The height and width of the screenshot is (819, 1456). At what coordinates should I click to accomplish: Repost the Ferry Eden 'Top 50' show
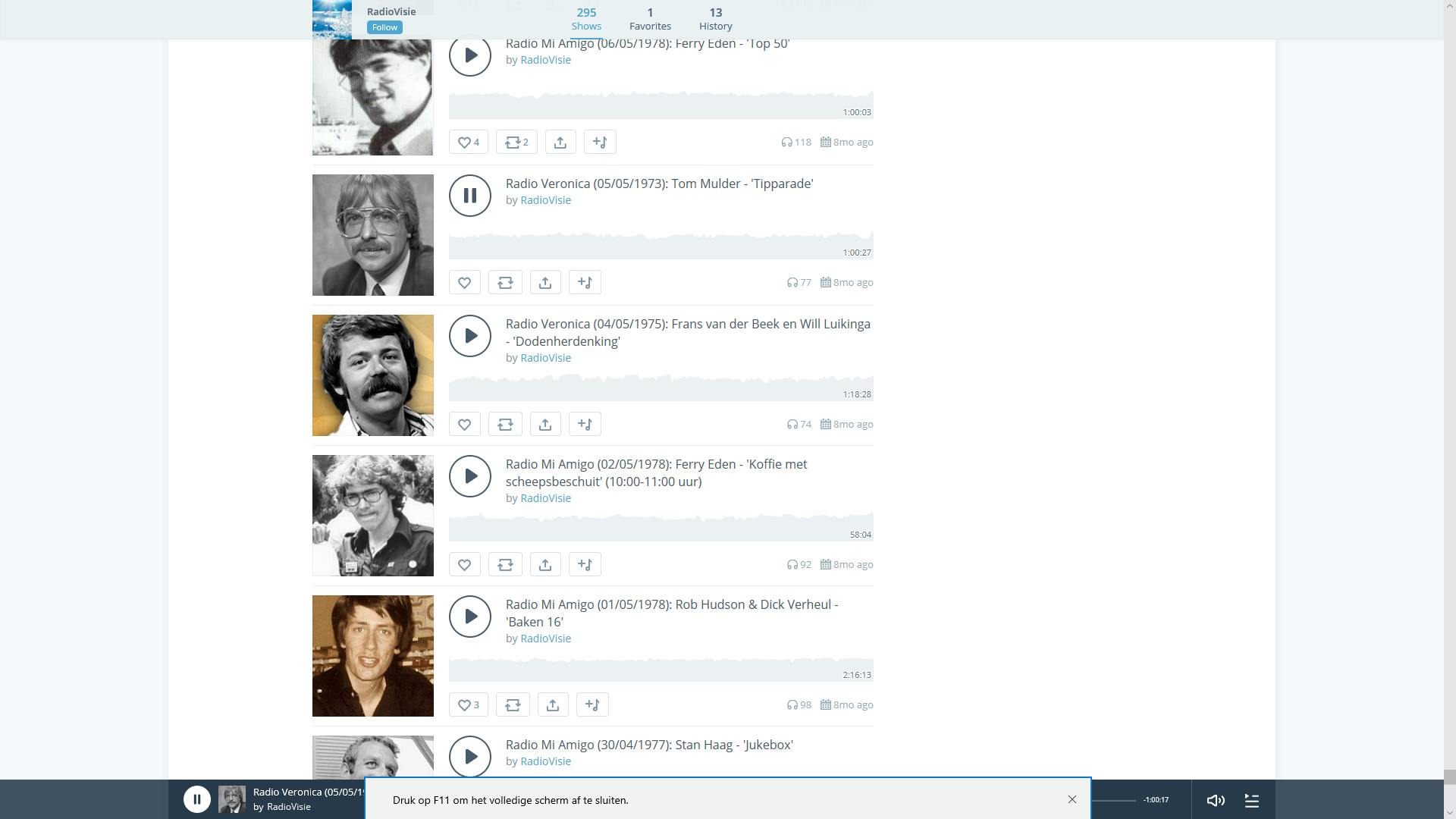(x=516, y=142)
